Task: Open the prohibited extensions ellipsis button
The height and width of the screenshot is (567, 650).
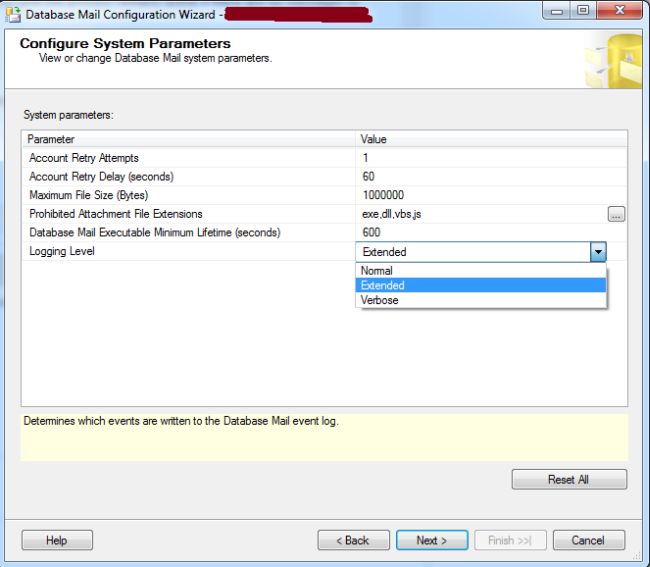Action: pyautogui.click(x=616, y=214)
